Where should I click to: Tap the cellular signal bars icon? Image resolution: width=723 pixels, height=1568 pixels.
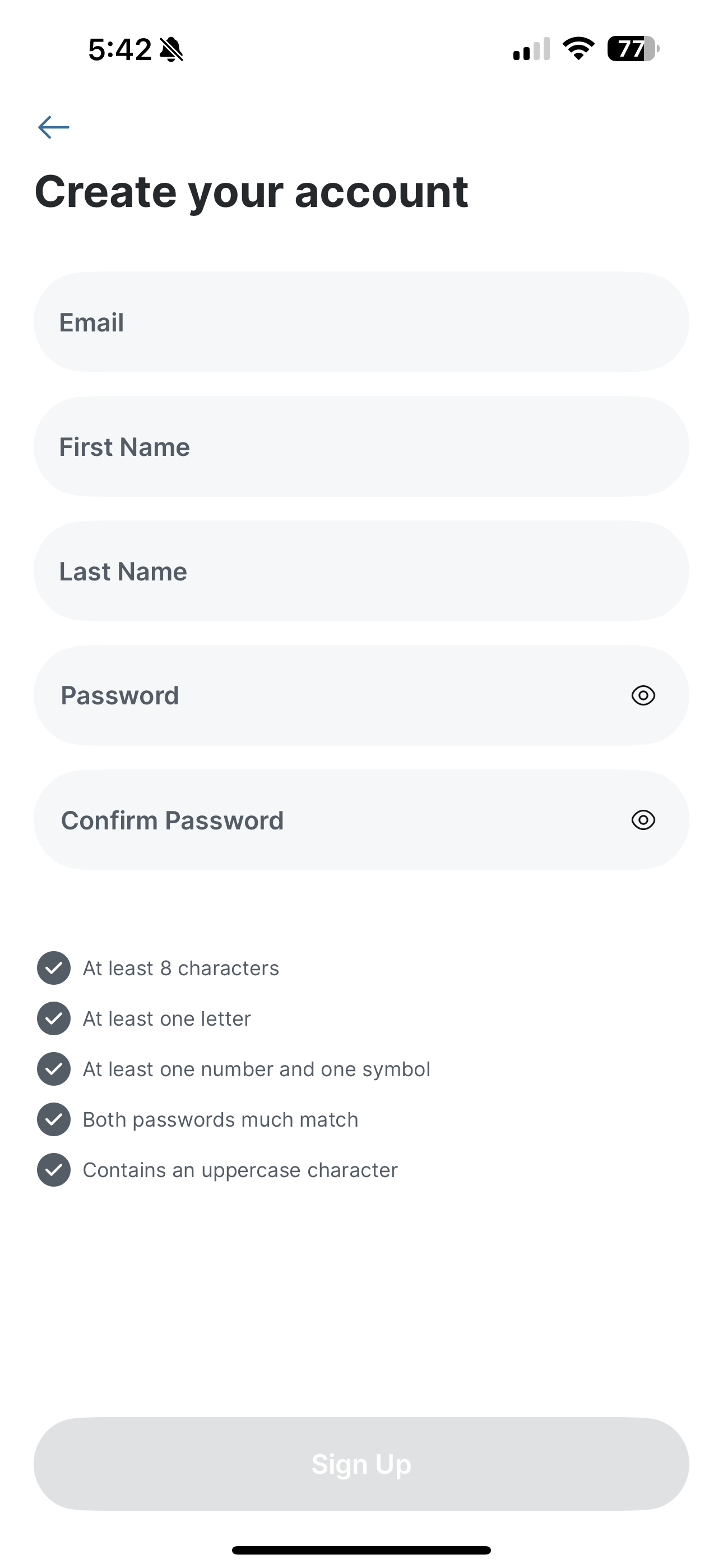click(531, 49)
